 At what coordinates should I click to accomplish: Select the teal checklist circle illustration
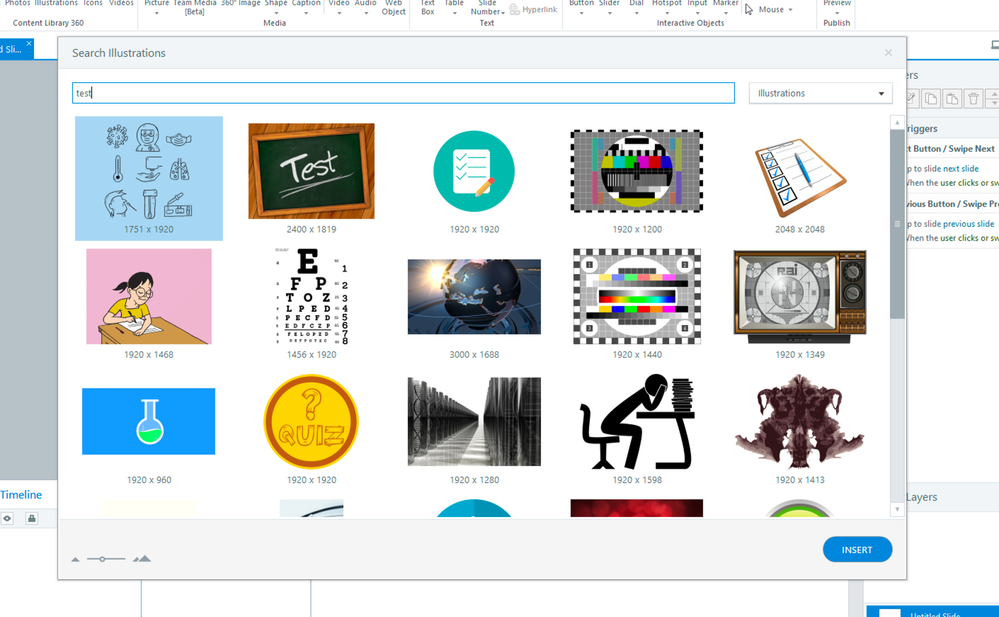coord(474,171)
